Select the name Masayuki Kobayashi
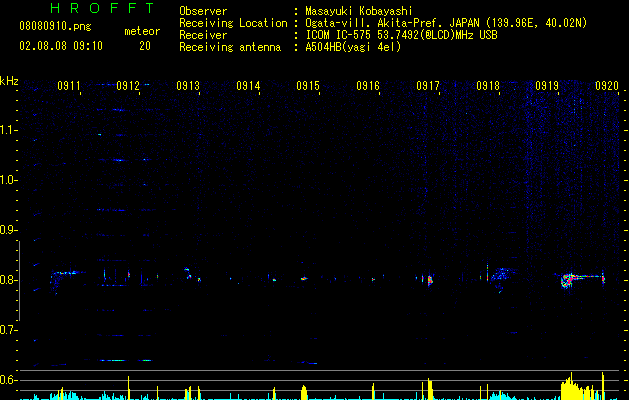Image resolution: width=629 pixels, height=400 pixels. (359, 11)
